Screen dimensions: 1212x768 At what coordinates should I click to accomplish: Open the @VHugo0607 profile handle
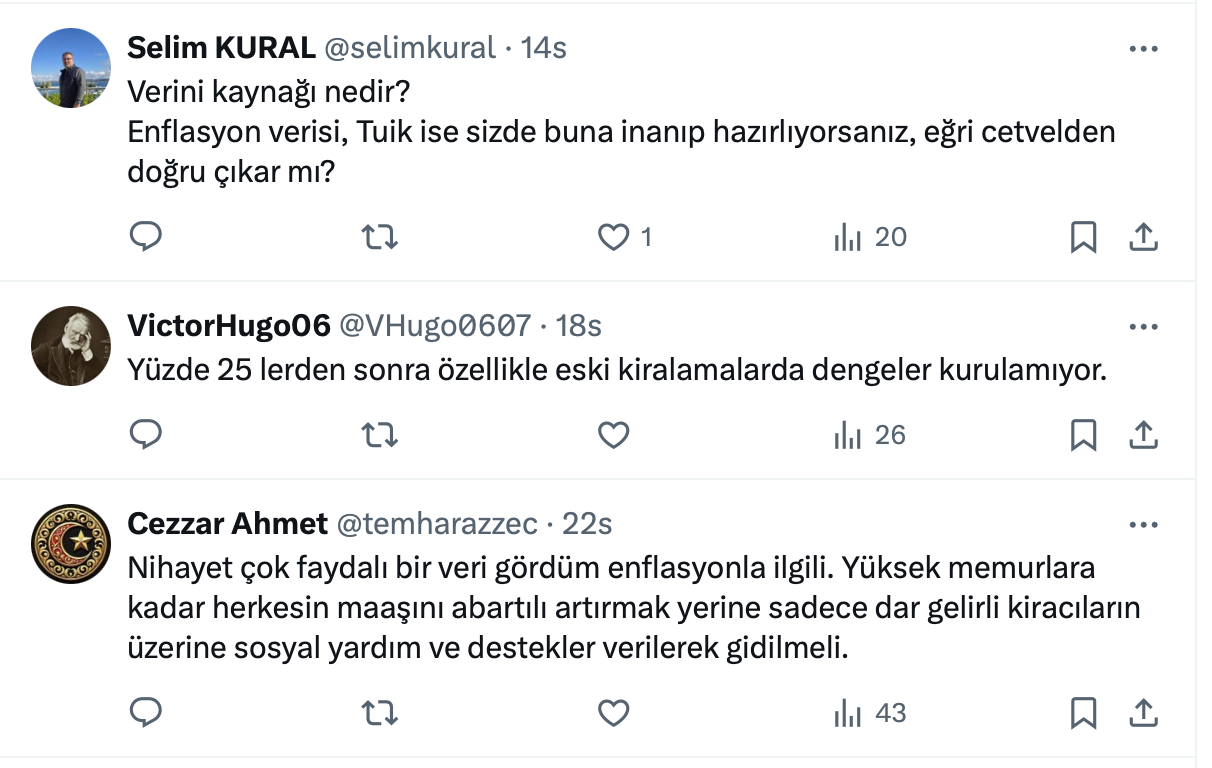tap(435, 326)
